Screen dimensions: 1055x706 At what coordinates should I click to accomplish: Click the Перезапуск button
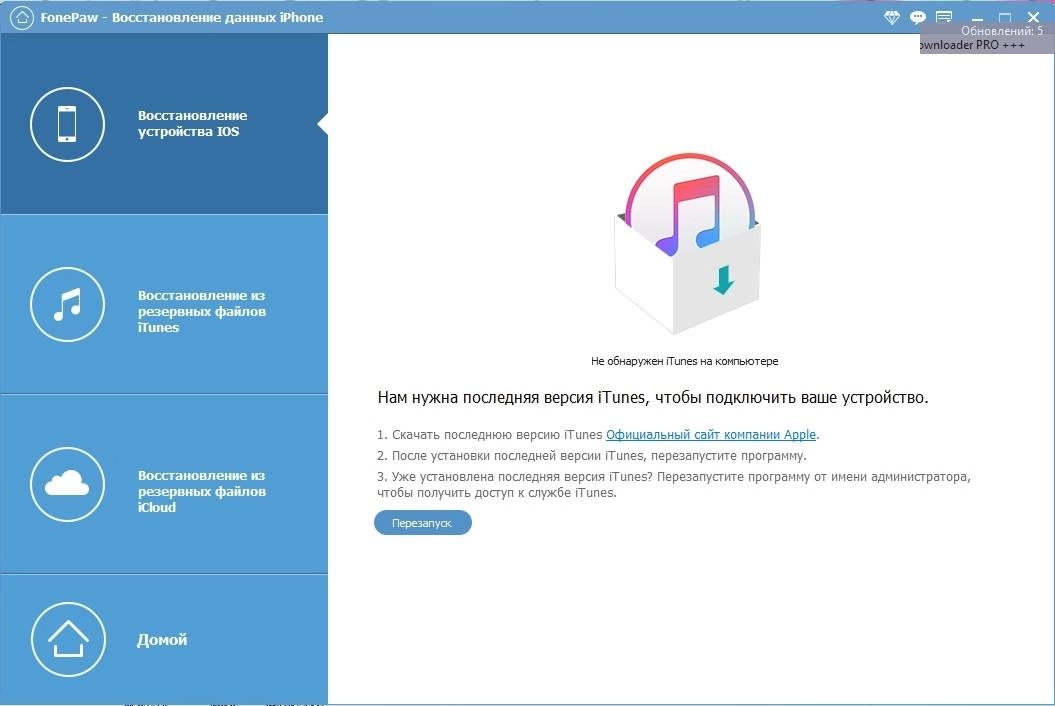pyautogui.click(x=423, y=523)
